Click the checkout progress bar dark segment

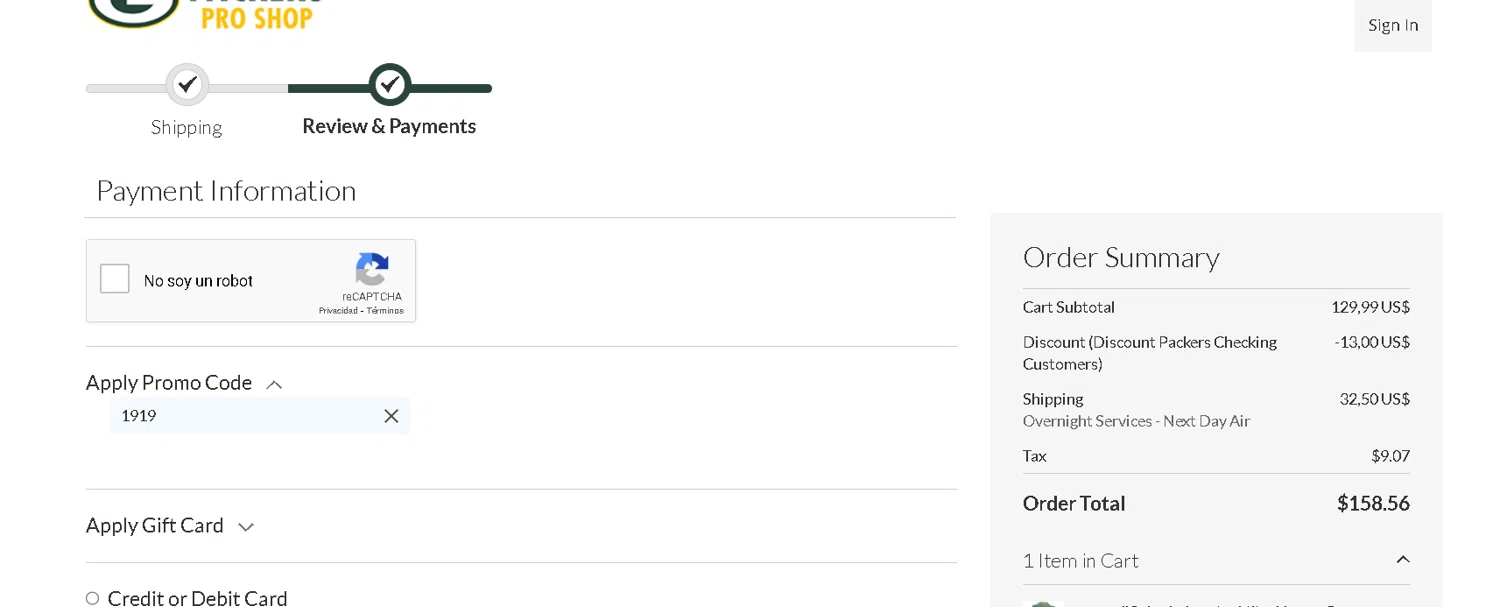[x=450, y=88]
